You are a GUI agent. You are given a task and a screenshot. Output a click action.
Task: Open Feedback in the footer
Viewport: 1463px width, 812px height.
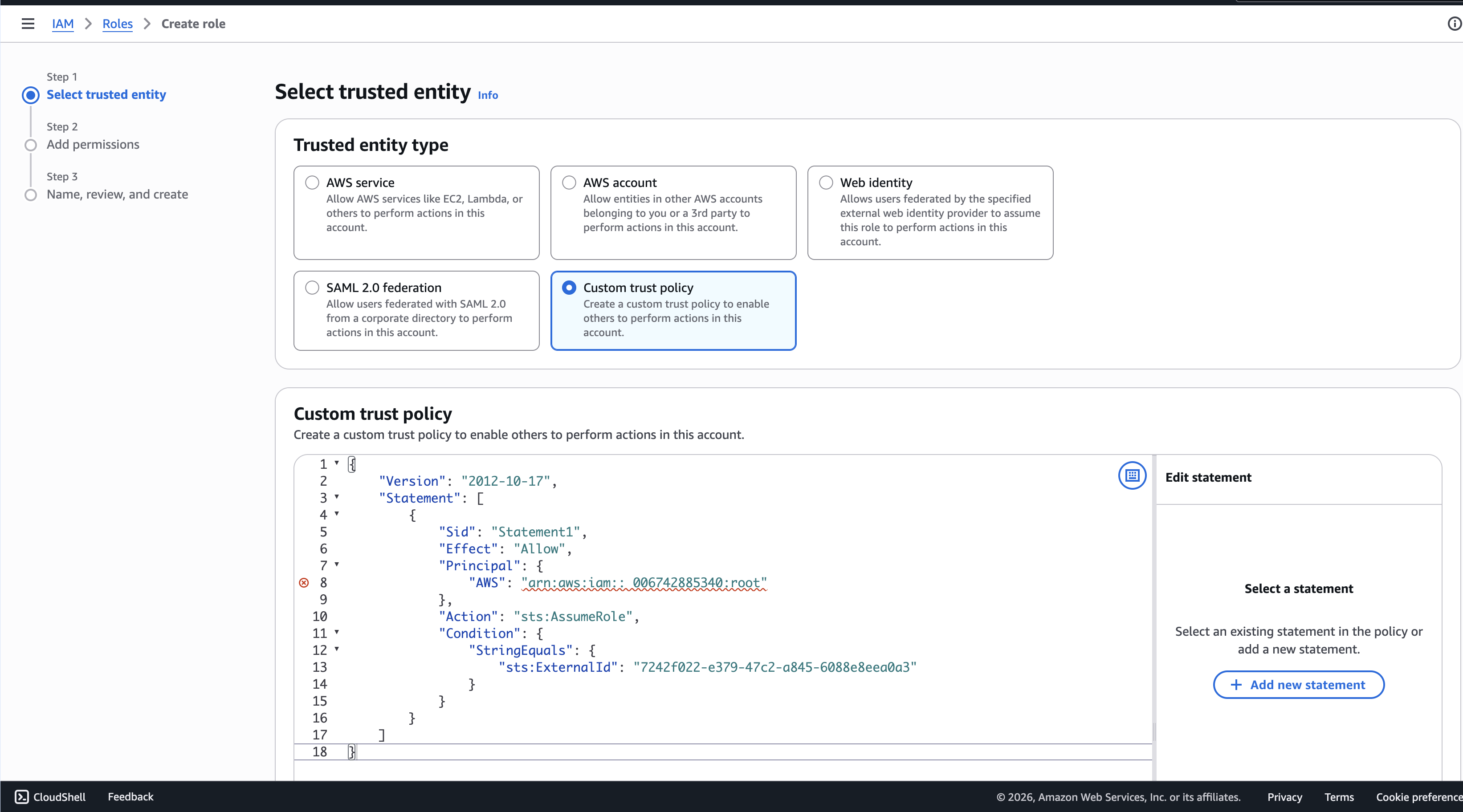pyautogui.click(x=130, y=797)
